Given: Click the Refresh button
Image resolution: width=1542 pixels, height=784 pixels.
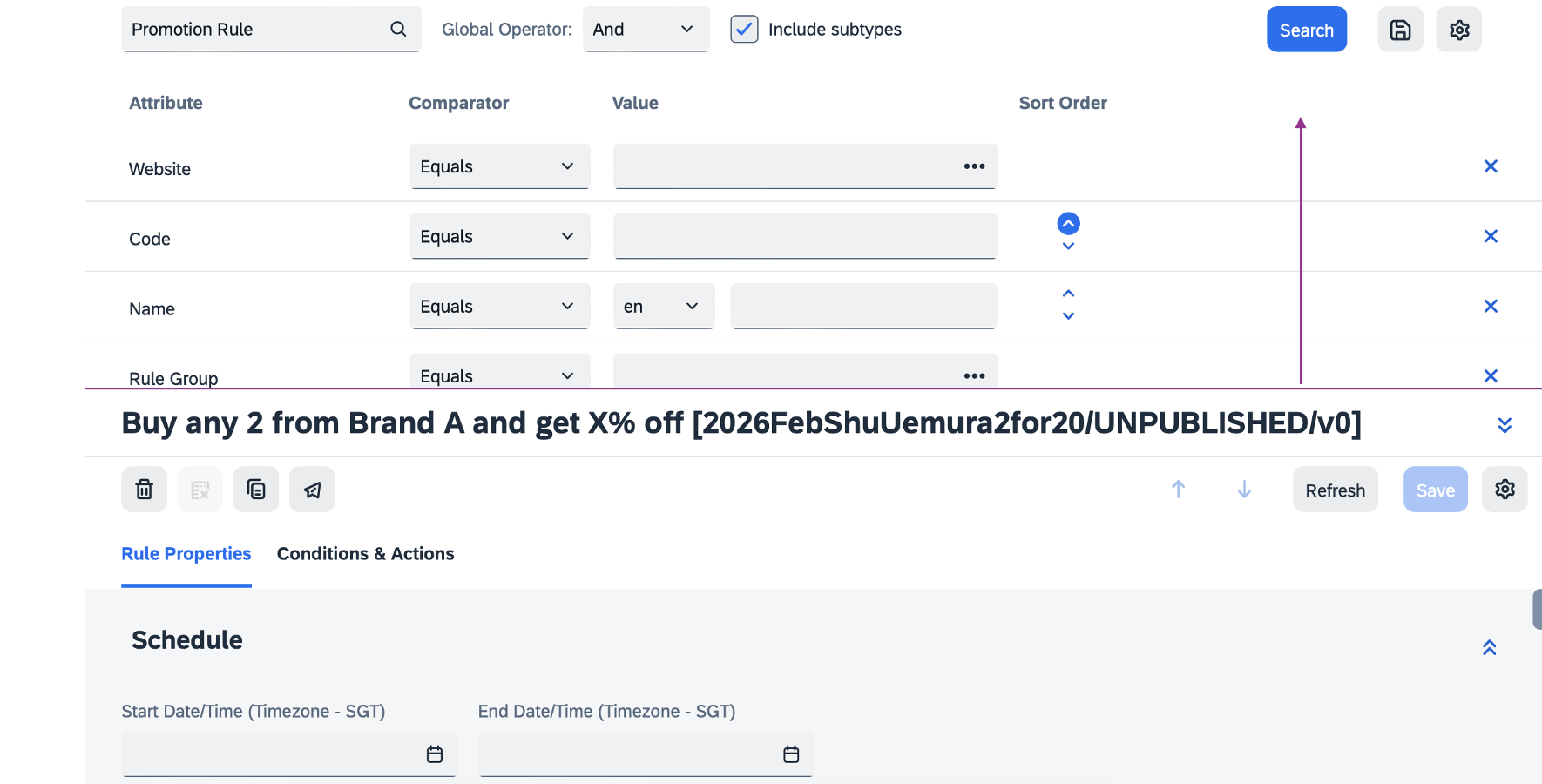Looking at the screenshot, I should (x=1335, y=490).
